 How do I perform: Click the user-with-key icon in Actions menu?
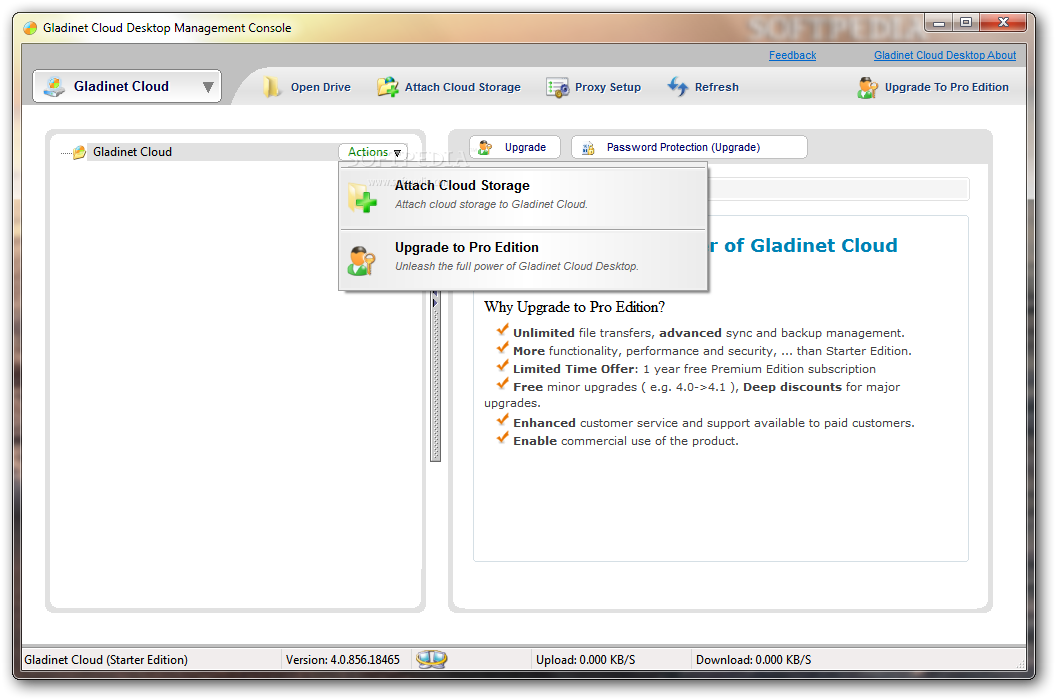[362, 260]
